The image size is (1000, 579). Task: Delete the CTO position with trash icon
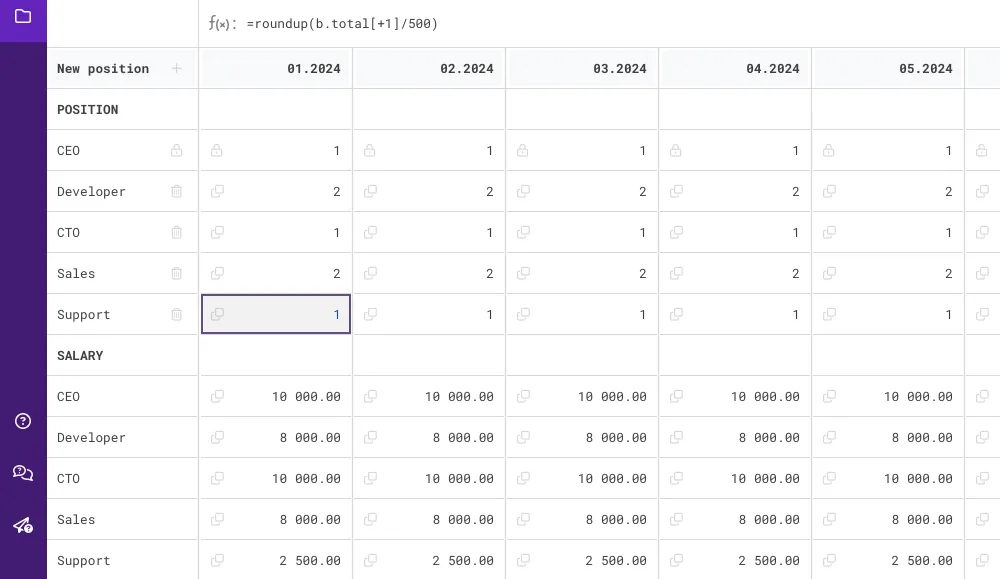[x=177, y=233]
